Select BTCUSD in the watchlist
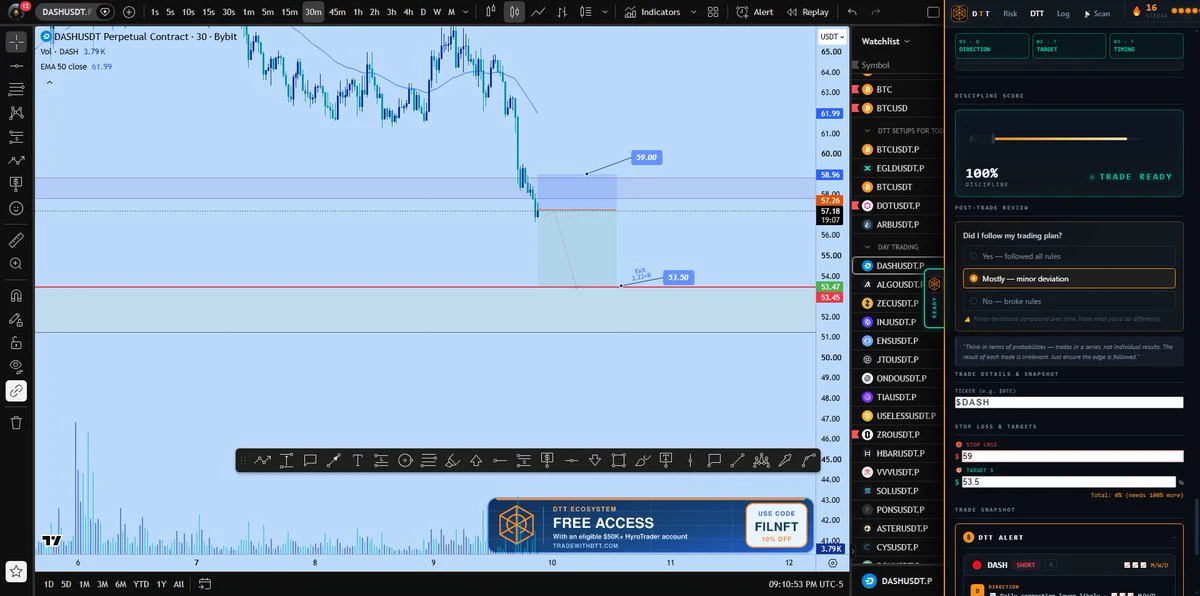 (897, 108)
